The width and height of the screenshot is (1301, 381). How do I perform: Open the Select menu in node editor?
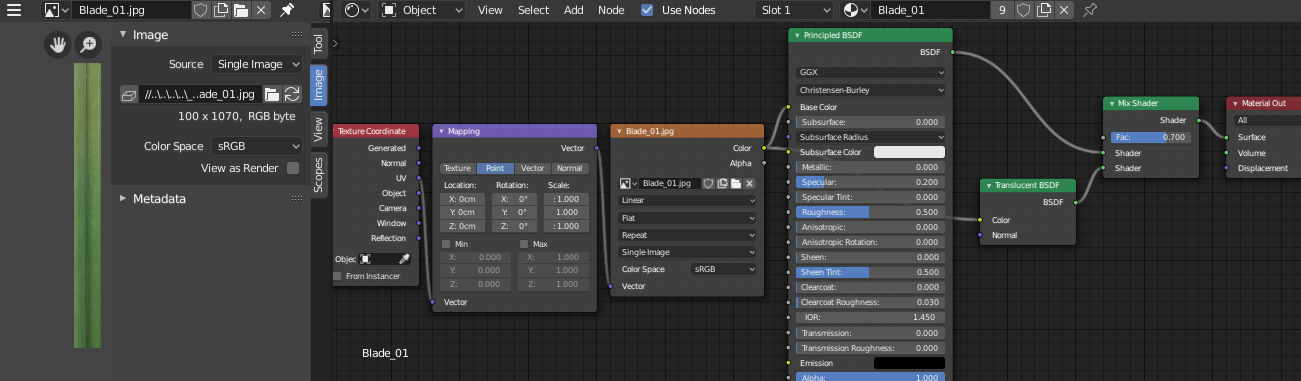533,10
